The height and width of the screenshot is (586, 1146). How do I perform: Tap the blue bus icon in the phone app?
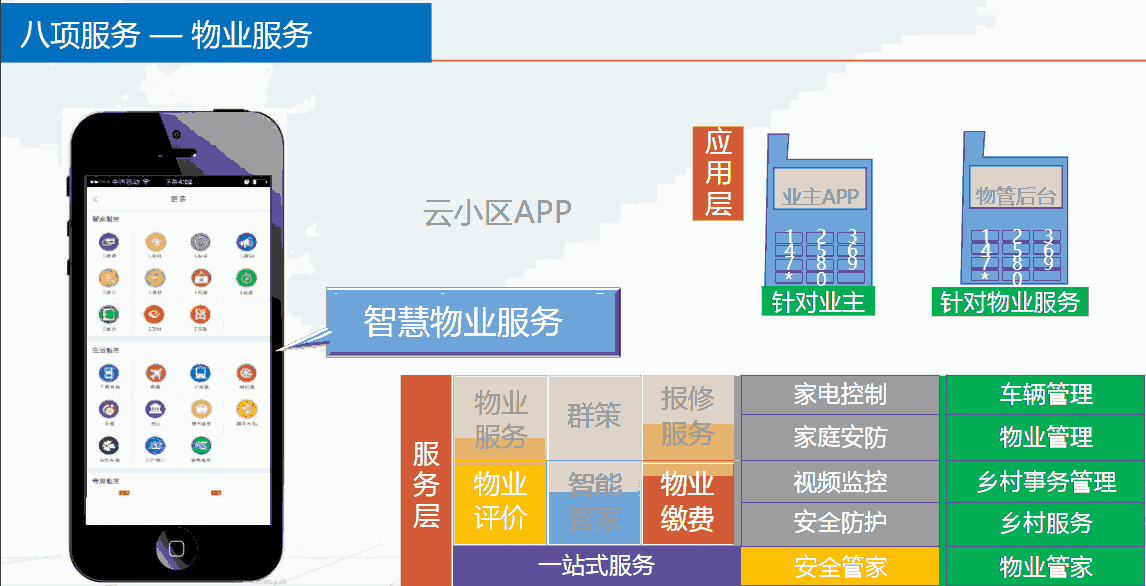tap(200, 374)
